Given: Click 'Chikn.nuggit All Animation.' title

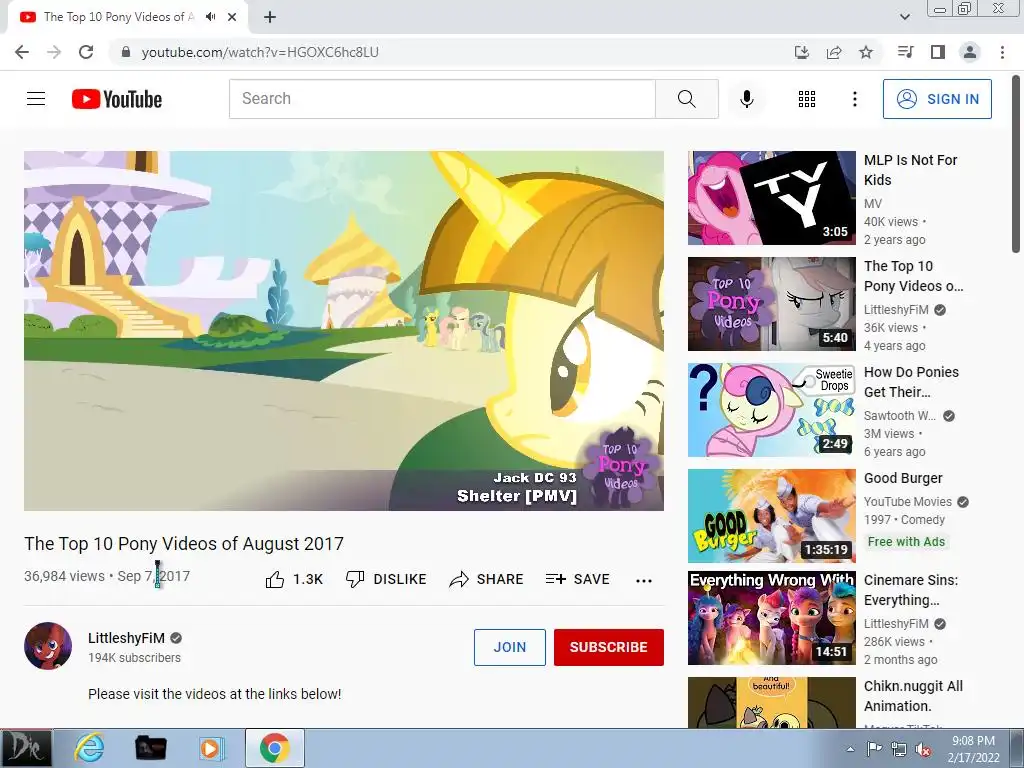Looking at the screenshot, I should point(913,696).
